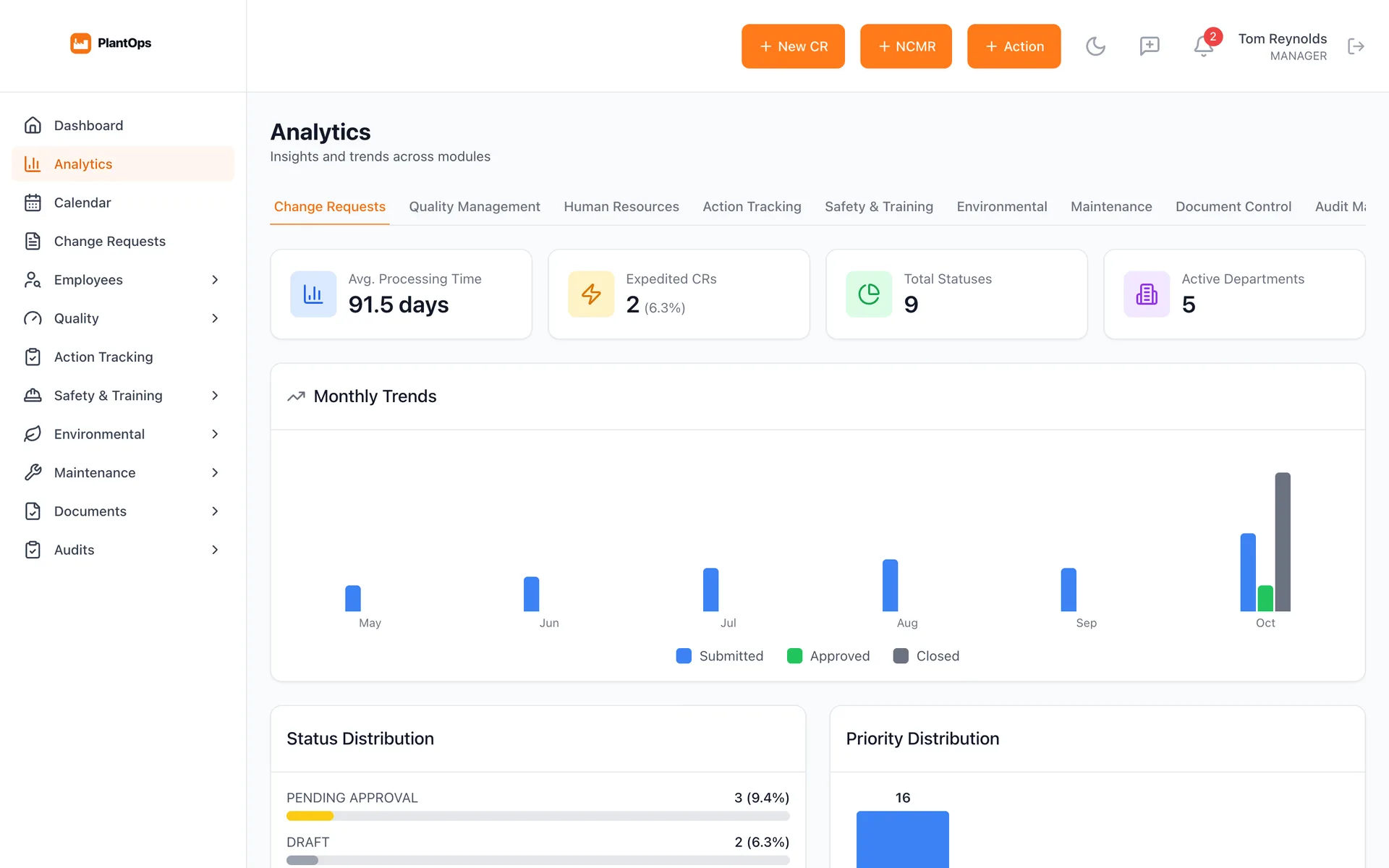Click the Environmental leaf icon
Image resolution: width=1389 pixels, height=868 pixels.
pos(33,434)
